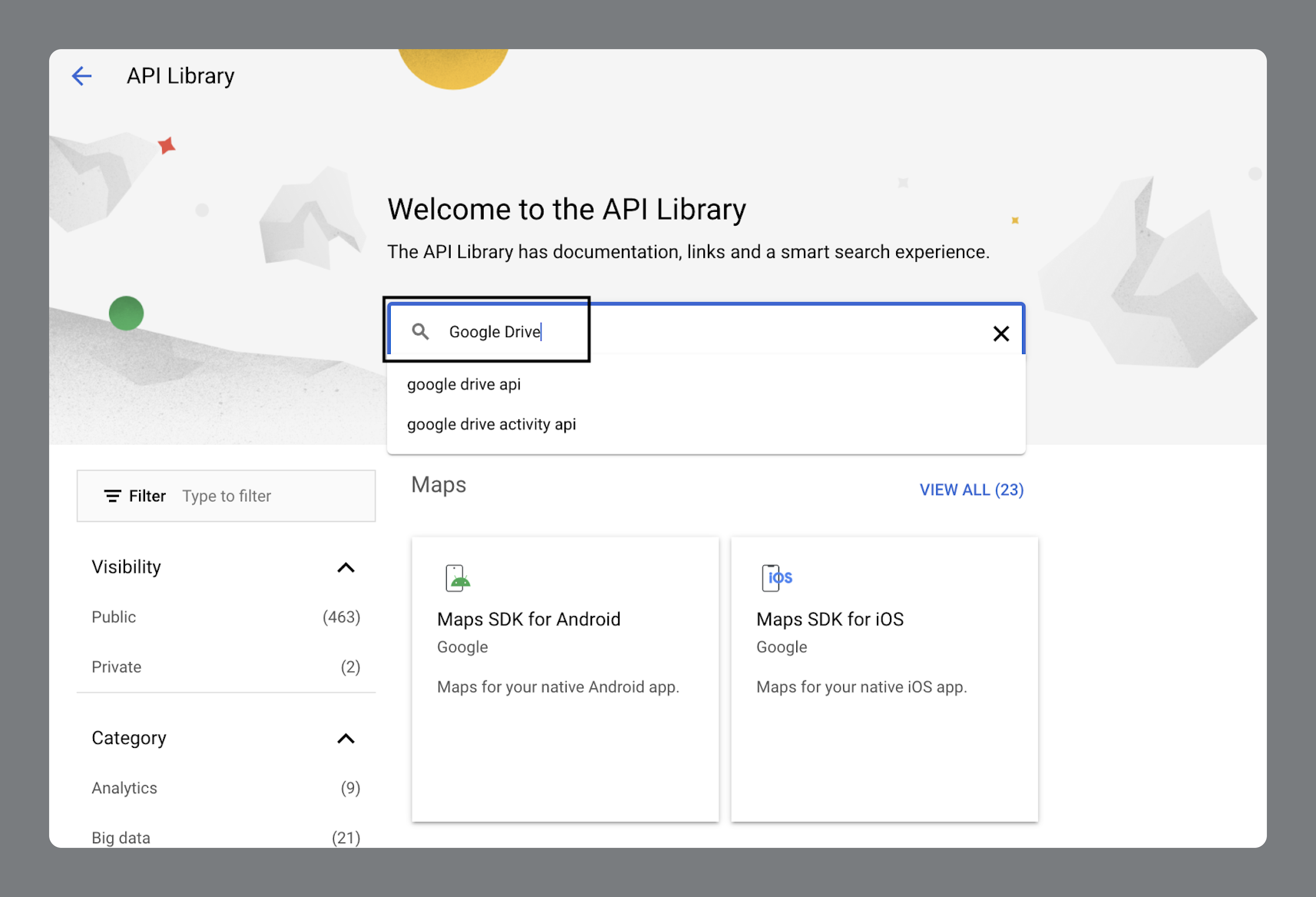Open the Maps SDK for Android card title
Image resolution: width=1316 pixels, height=897 pixels.
tap(528, 619)
